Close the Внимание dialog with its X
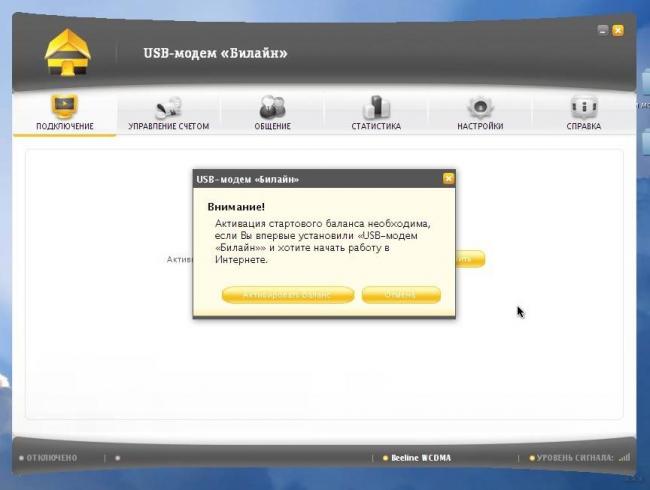 448,178
